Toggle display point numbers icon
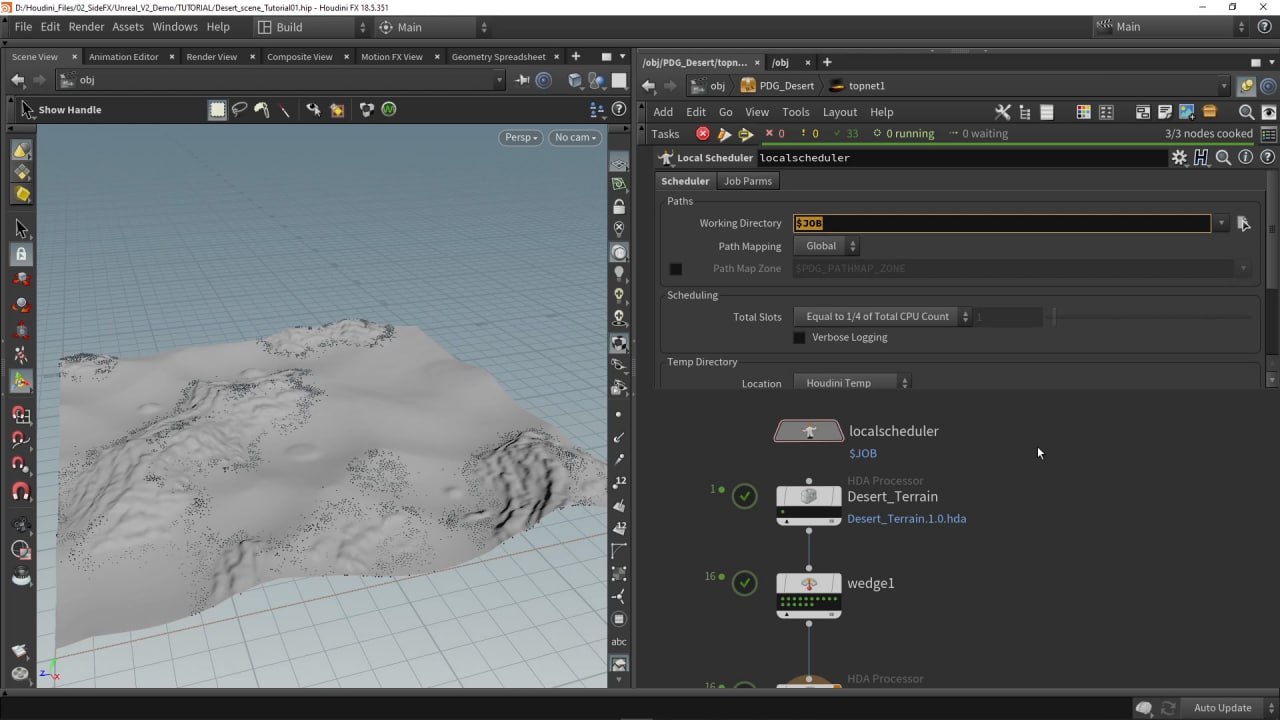This screenshot has width=1280, height=720. pyautogui.click(x=619, y=482)
